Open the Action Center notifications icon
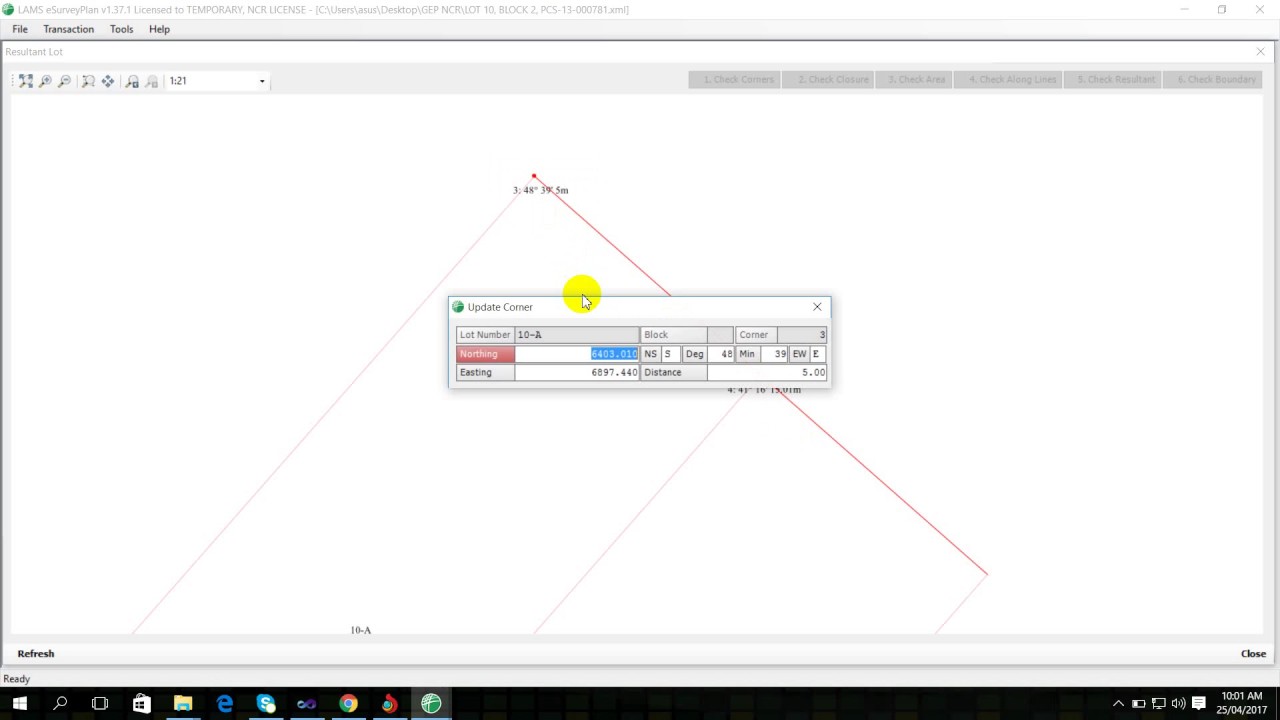The height and width of the screenshot is (720, 1280). click(1198, 704)
